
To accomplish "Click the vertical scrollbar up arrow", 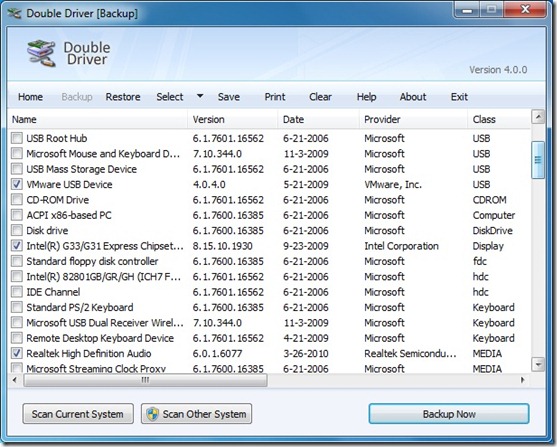I will pyautogui.click(x=539, y=117).
